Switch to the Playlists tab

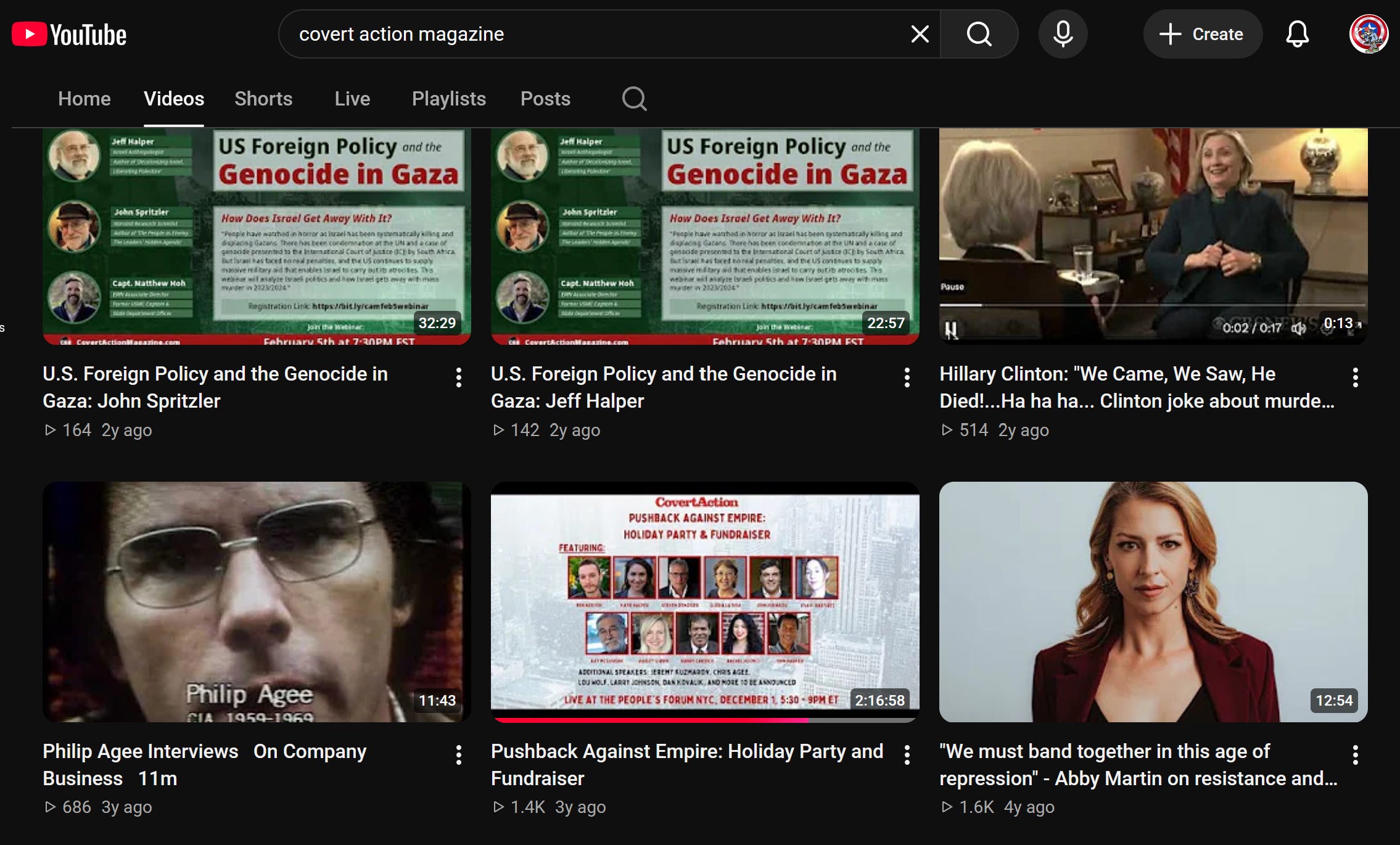(x=449, y=99)
